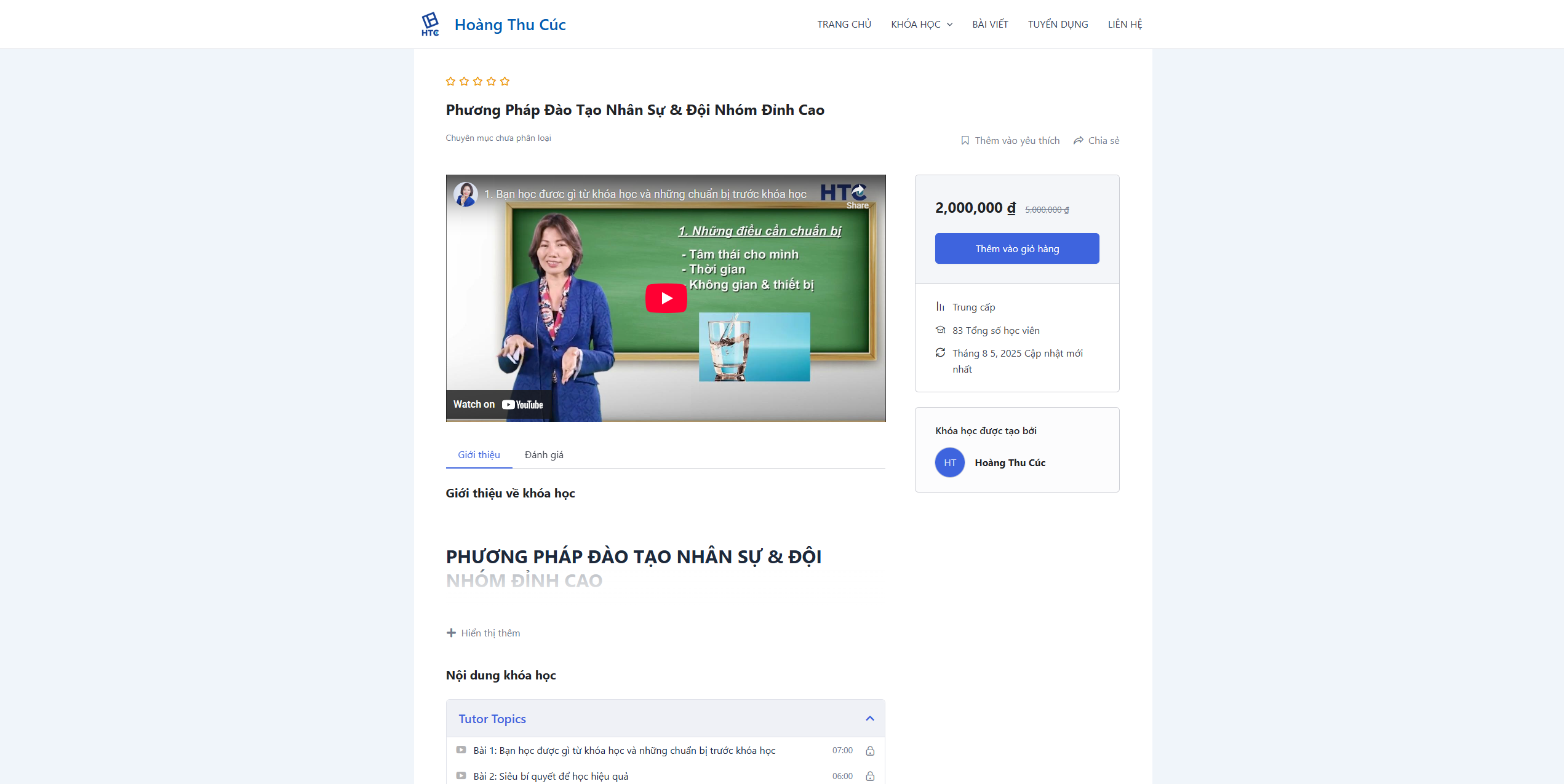Click the first rating star
1564x784 pixels.
[450, 81]
